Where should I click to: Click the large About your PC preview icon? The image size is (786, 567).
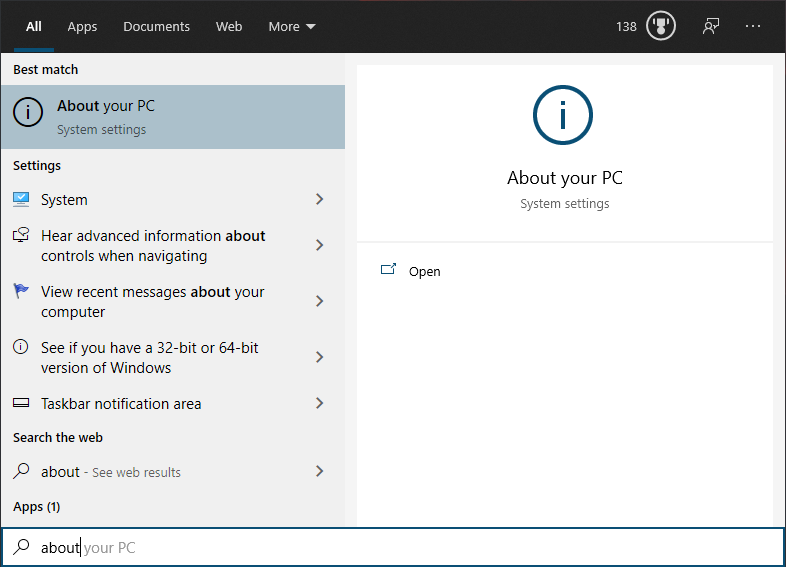pyautogui.click(x=564, y=117)
